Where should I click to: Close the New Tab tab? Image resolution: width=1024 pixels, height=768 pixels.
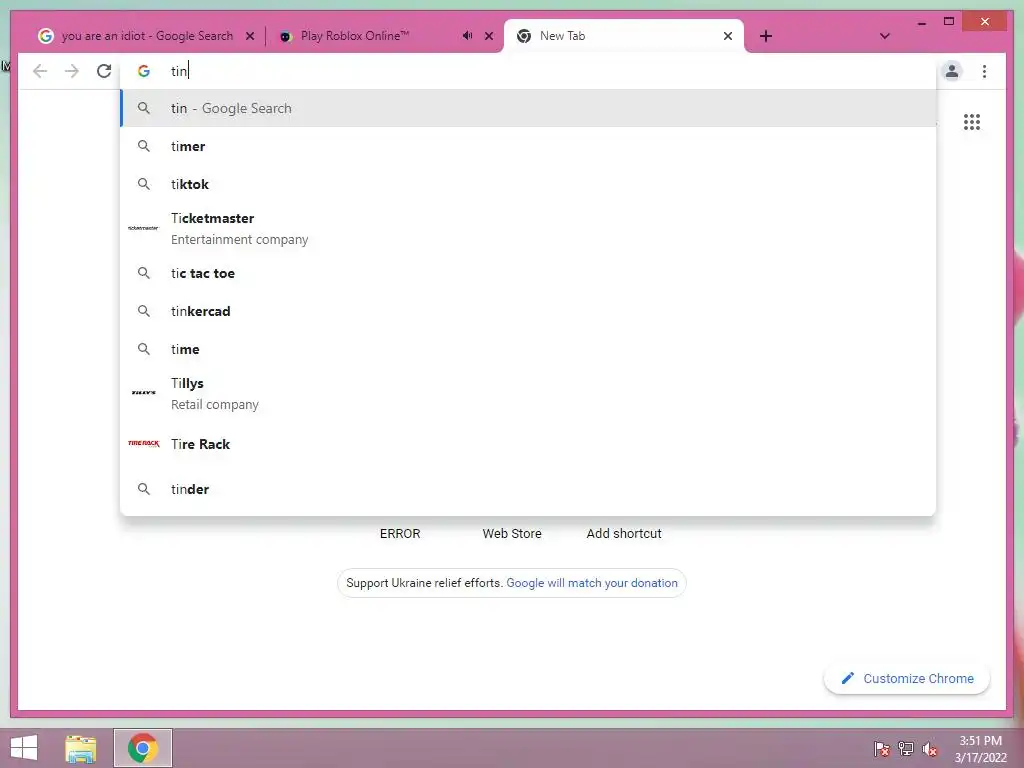tap(728, 36)
